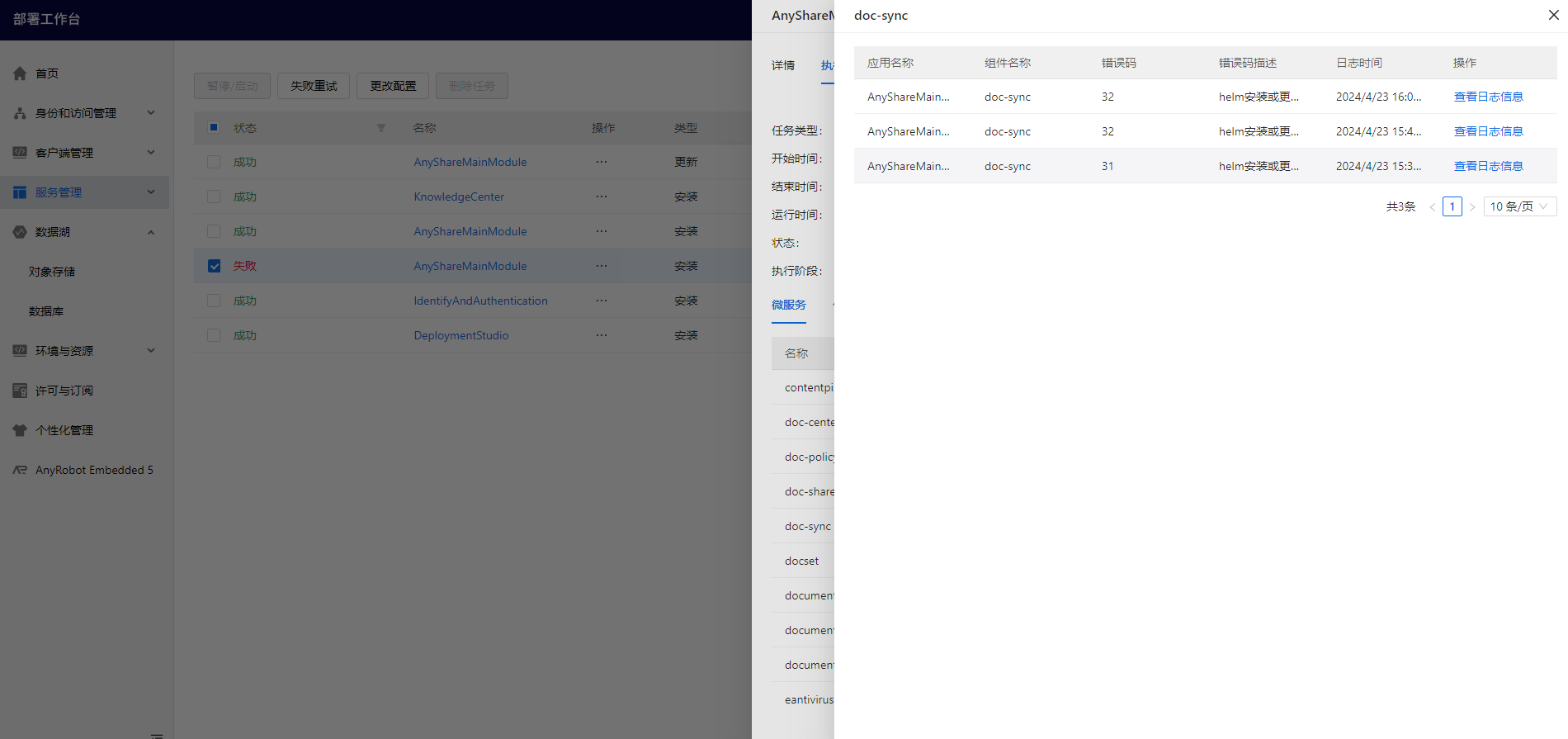Click the 日志时间 column header
This screenshot has height=739, width=1568.
[1359, 63]
